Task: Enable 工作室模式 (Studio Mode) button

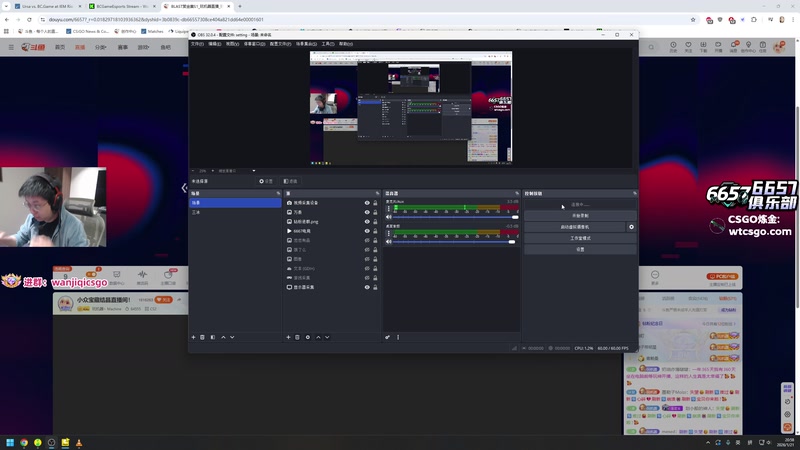Action: point(580,238)
